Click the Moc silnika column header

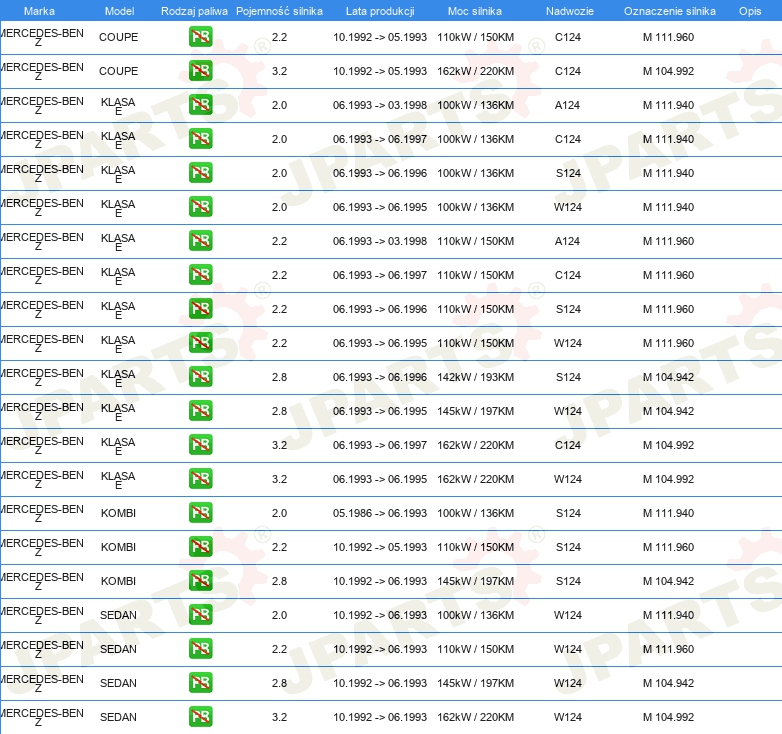pos(475,11)
